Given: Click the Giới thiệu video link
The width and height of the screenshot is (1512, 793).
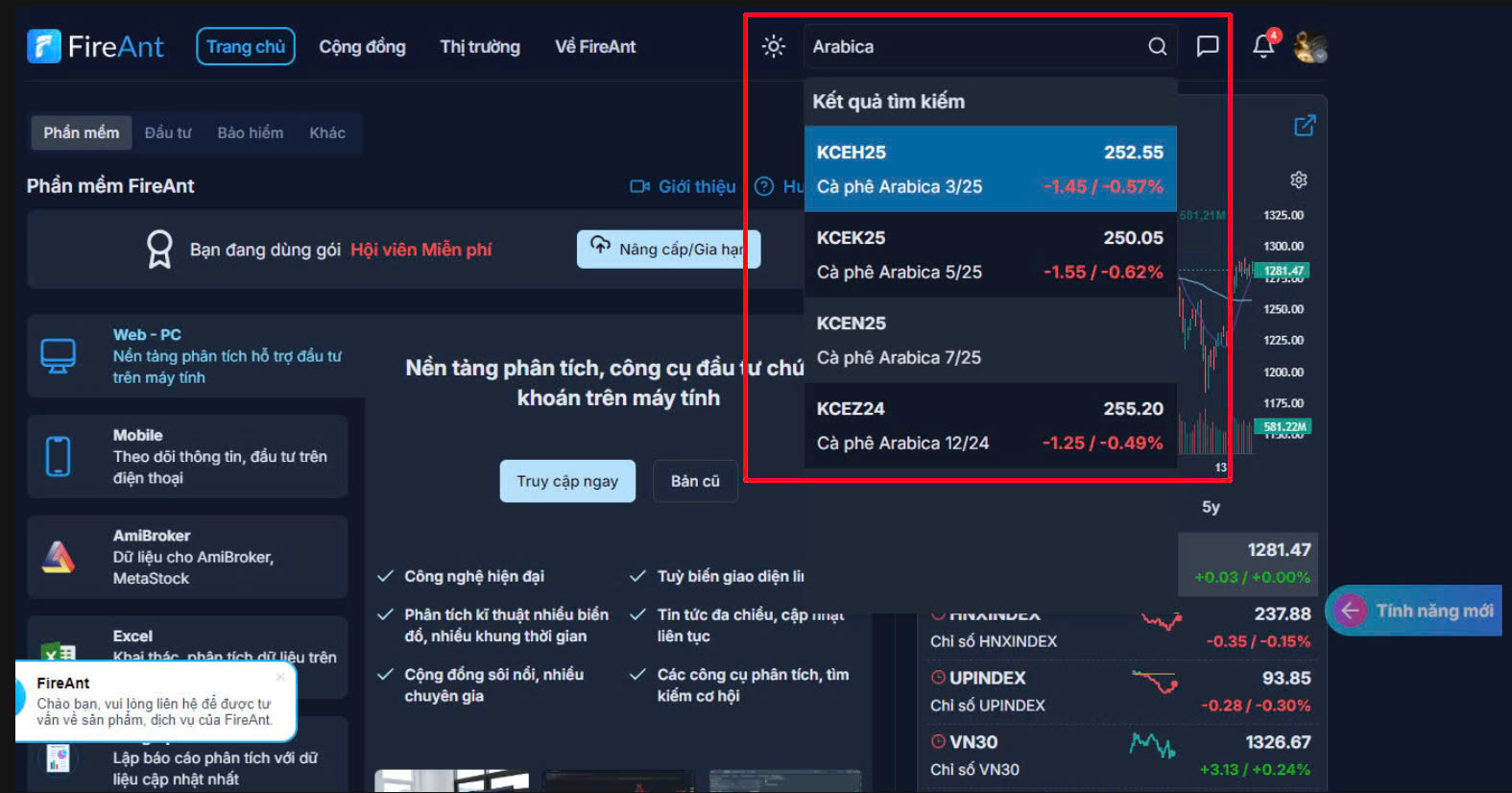Looking at the screenshot, I should coord(683,186).
